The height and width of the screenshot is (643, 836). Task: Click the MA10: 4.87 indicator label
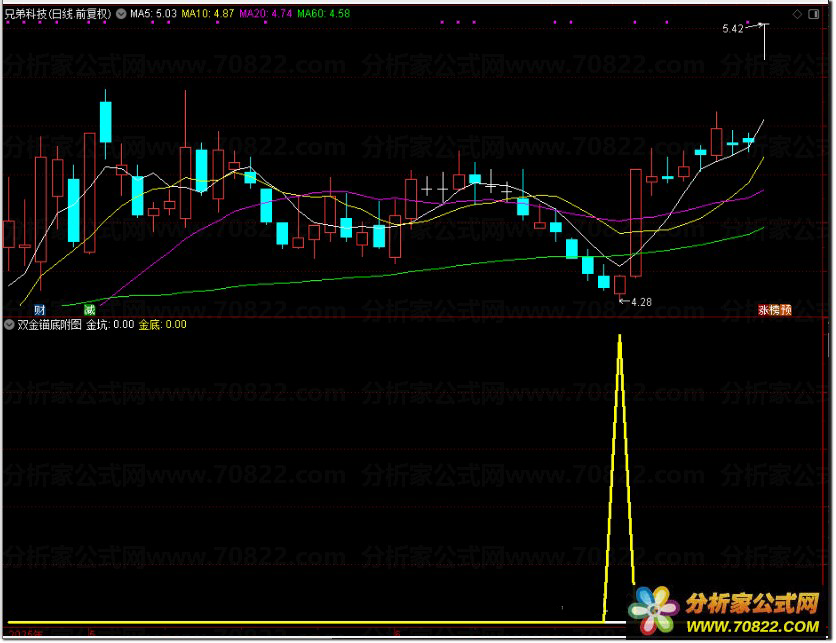208,13
